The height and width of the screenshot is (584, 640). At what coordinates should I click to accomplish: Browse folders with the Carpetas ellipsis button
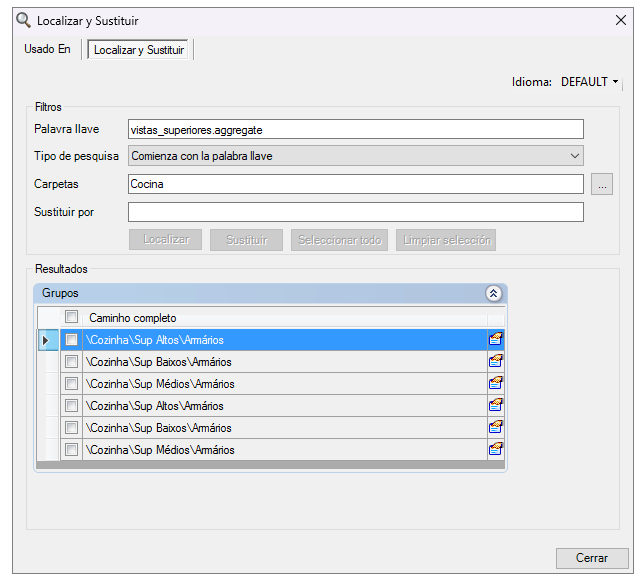click(x=601, y=184)
